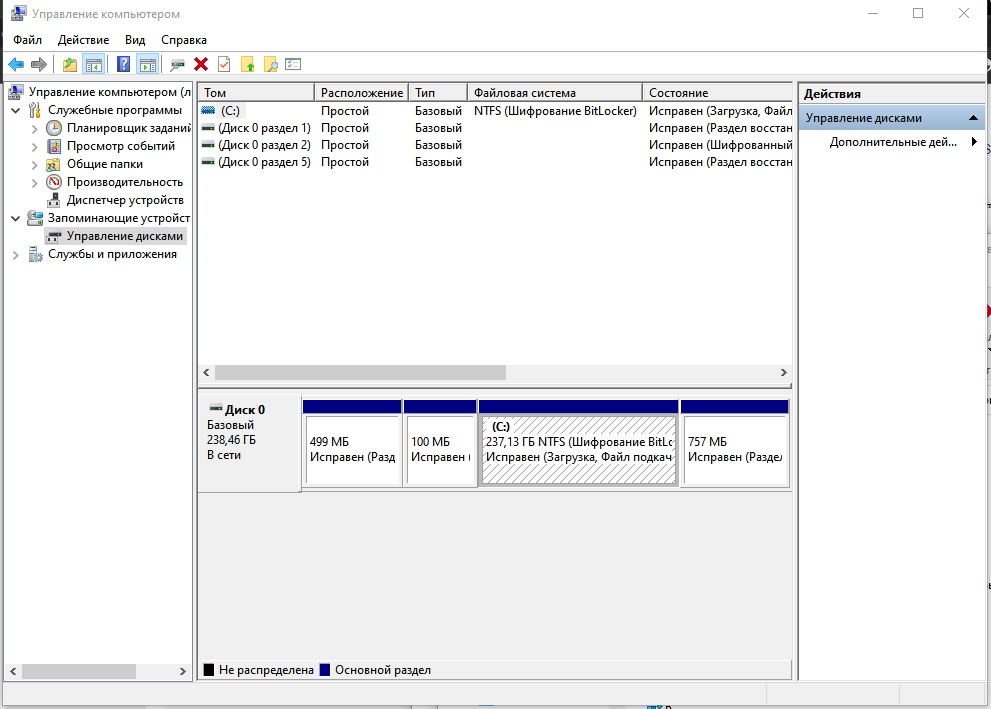Toggle the show/hide Action pane button
The image size is (991, 709).
[148, 64]
